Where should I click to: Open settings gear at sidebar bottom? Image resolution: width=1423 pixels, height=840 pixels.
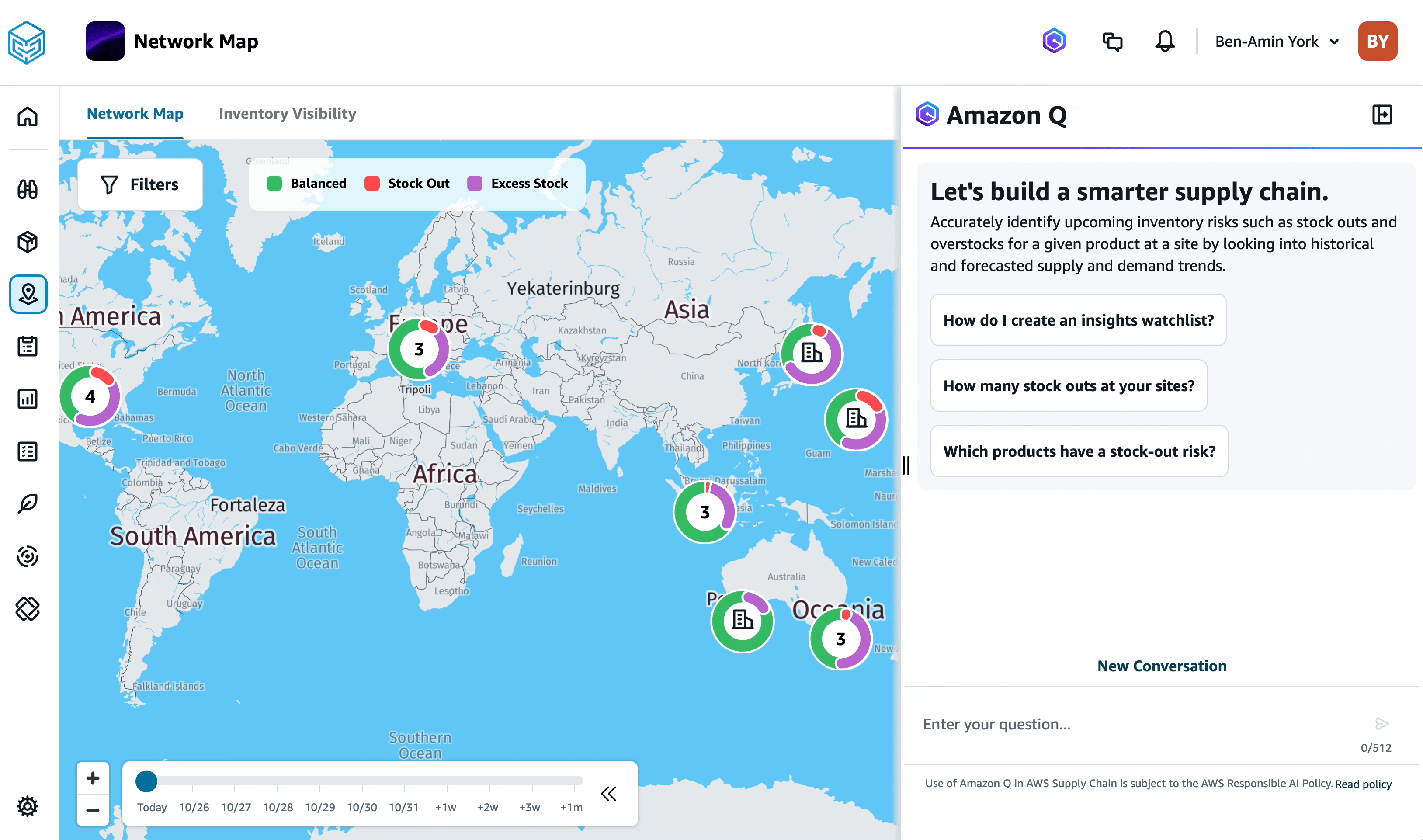27,805
